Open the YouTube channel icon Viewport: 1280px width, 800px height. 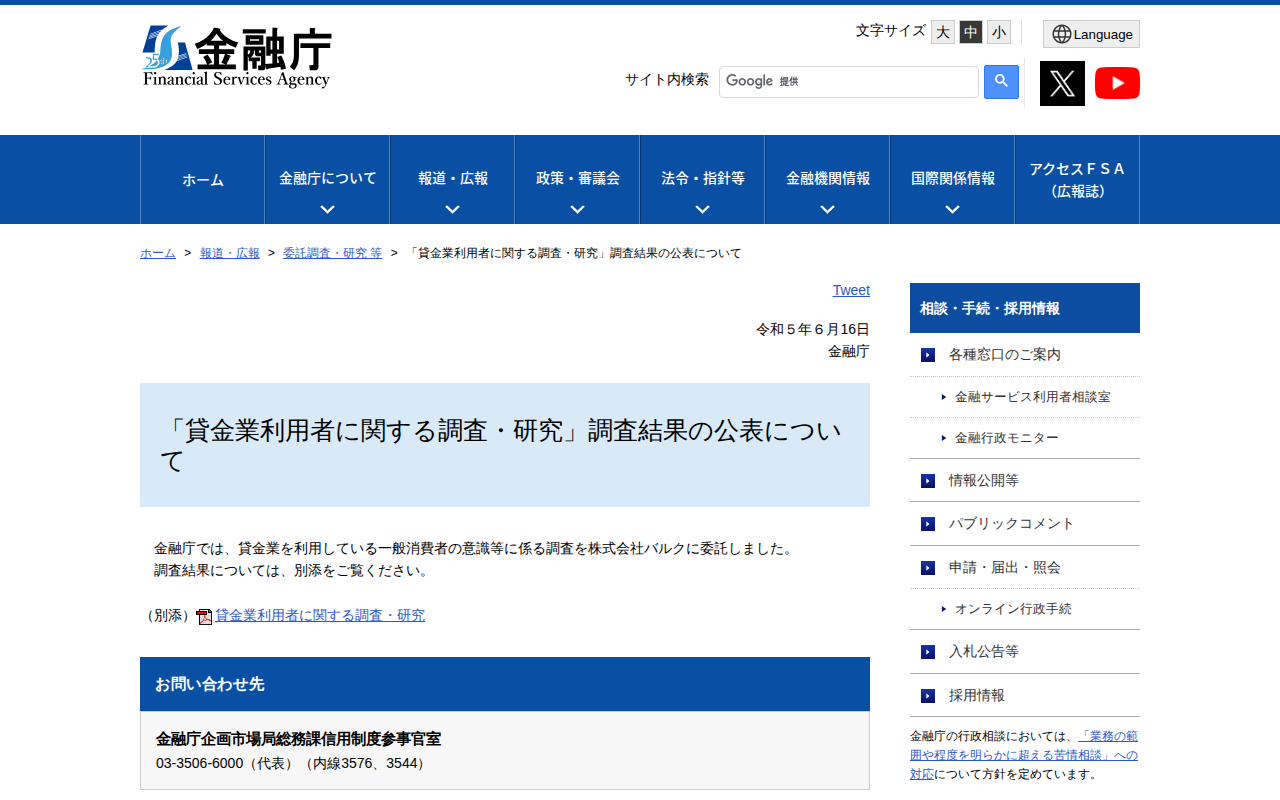tap(1117, 83)
